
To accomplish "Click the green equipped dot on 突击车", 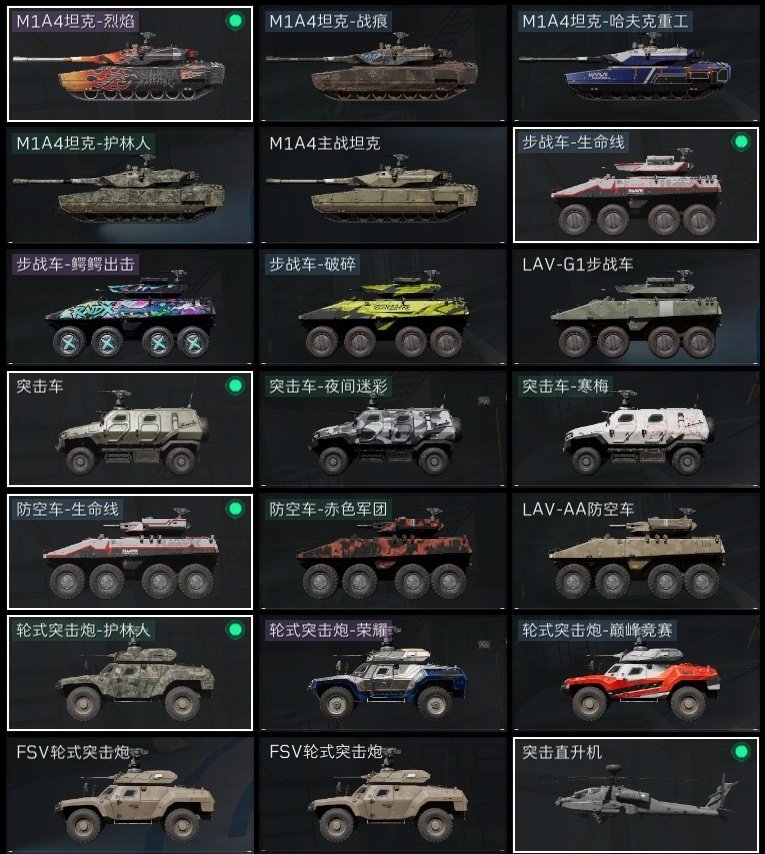I will pyautogui.click(x=235, y=386).
